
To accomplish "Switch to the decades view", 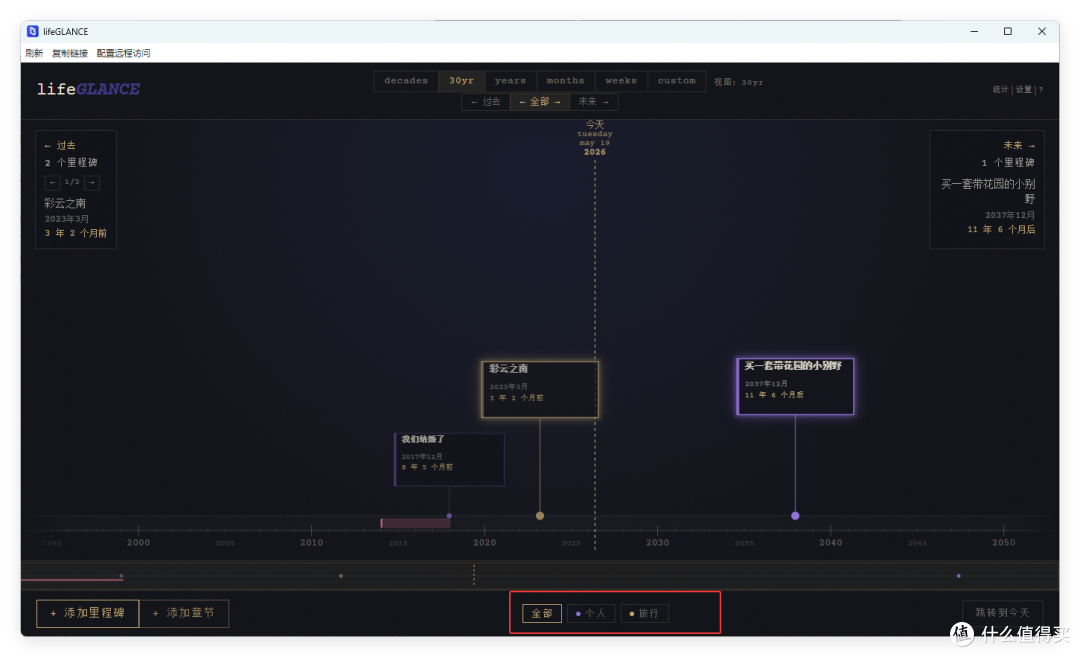I will (x=406, y=81).
